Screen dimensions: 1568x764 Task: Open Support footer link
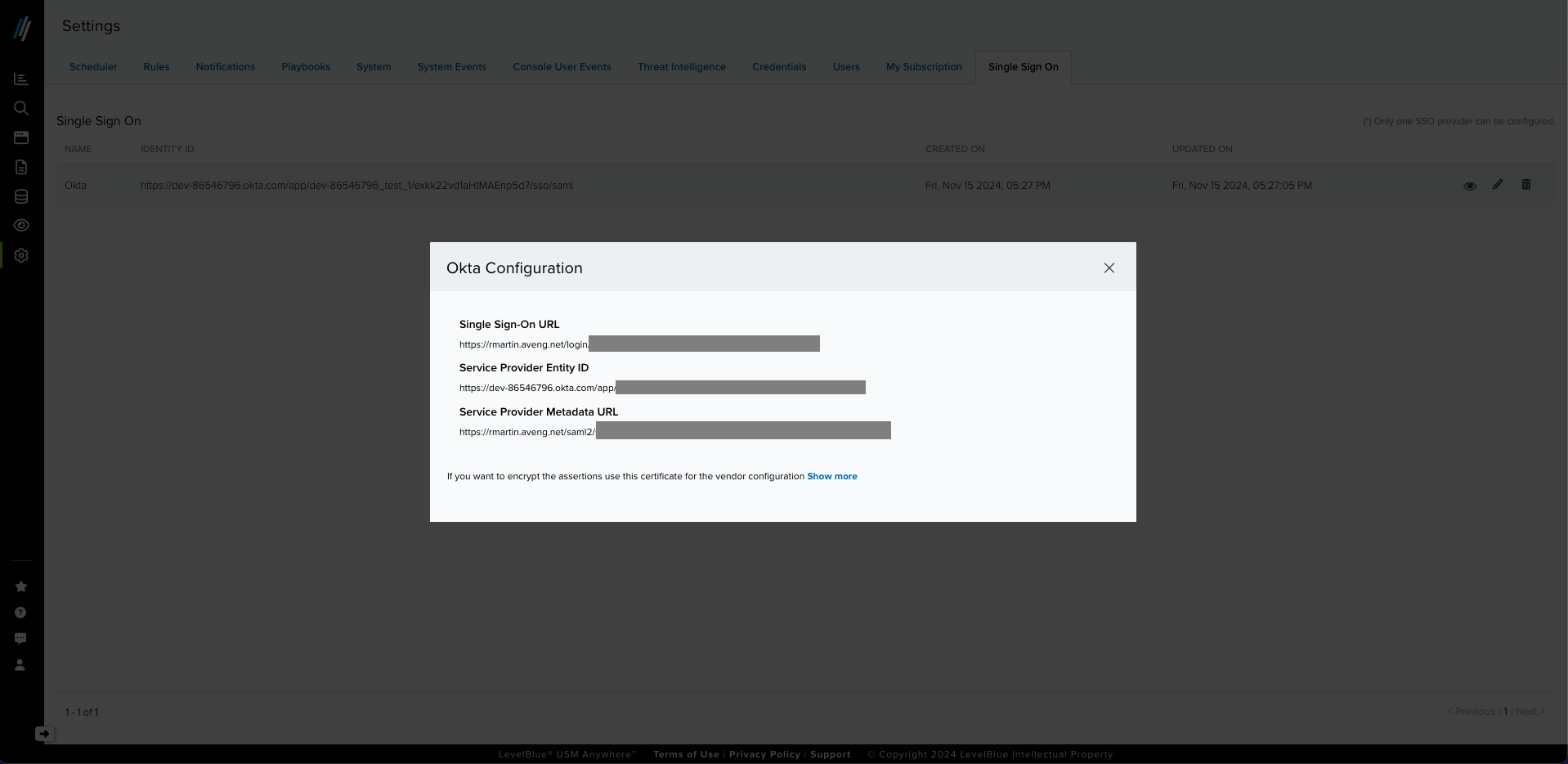[x=831, y=754]
